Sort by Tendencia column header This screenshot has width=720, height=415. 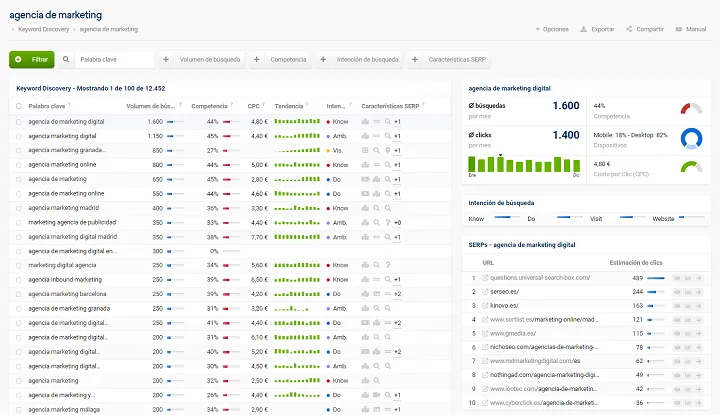[x=289, y=106]
